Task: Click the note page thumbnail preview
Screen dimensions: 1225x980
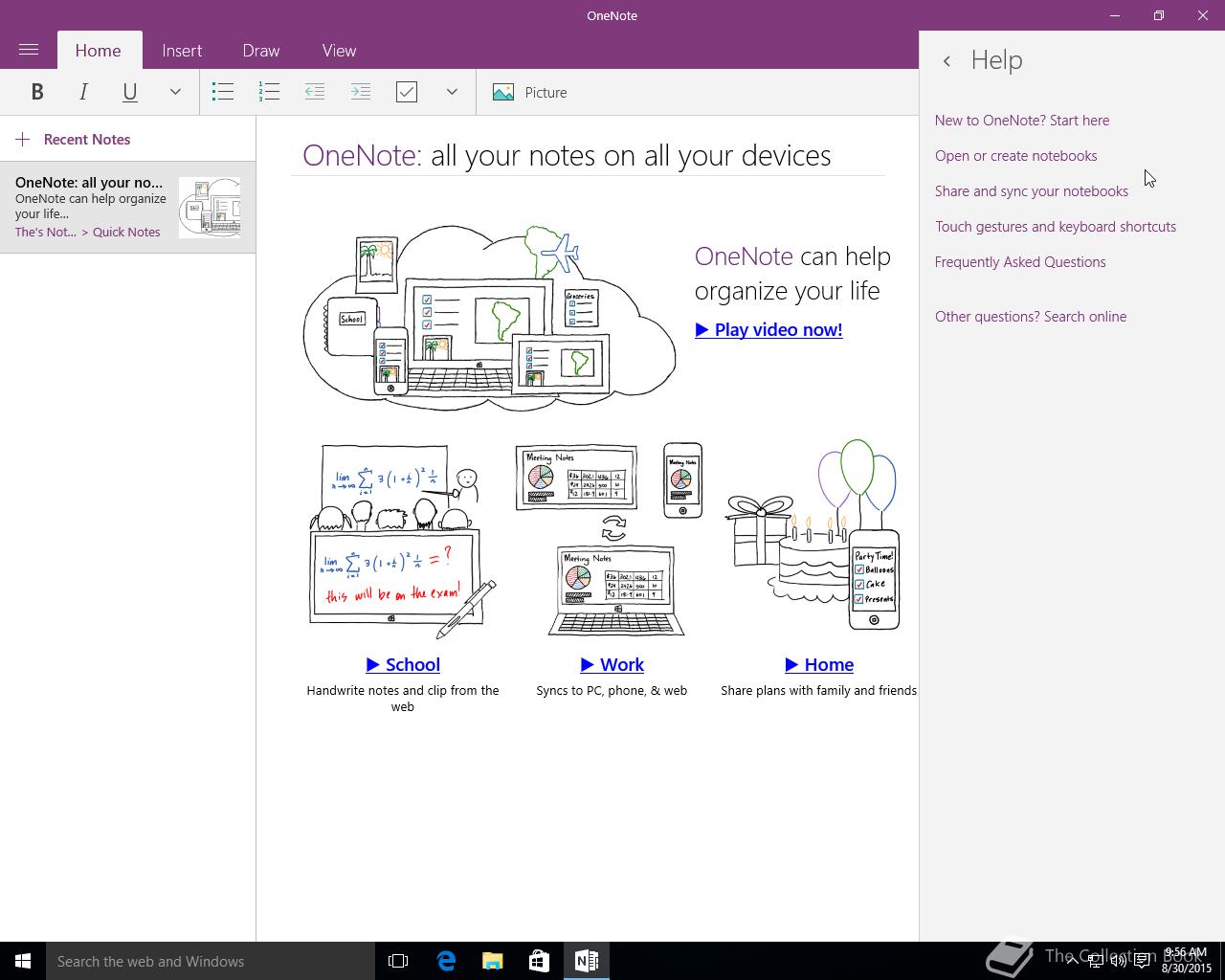Action: [x=210, y=207]
